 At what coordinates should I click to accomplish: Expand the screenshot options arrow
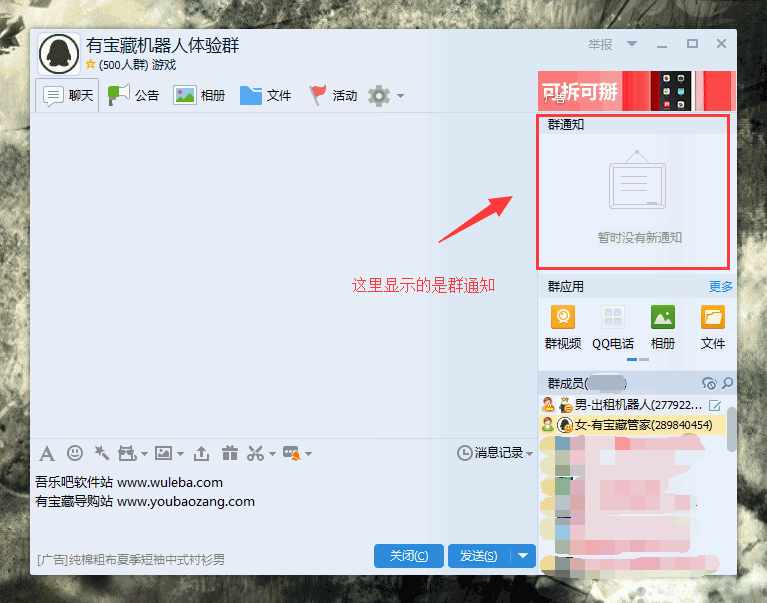point(272,454)
